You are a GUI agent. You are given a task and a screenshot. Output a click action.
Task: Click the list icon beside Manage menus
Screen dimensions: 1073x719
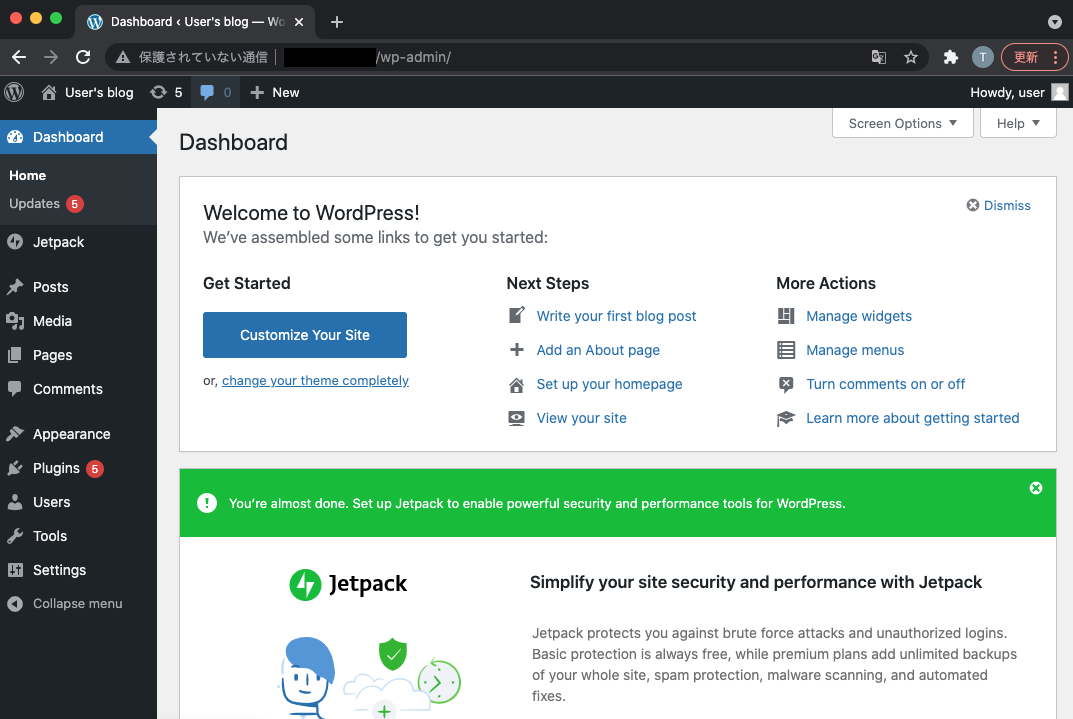point(786,350)
